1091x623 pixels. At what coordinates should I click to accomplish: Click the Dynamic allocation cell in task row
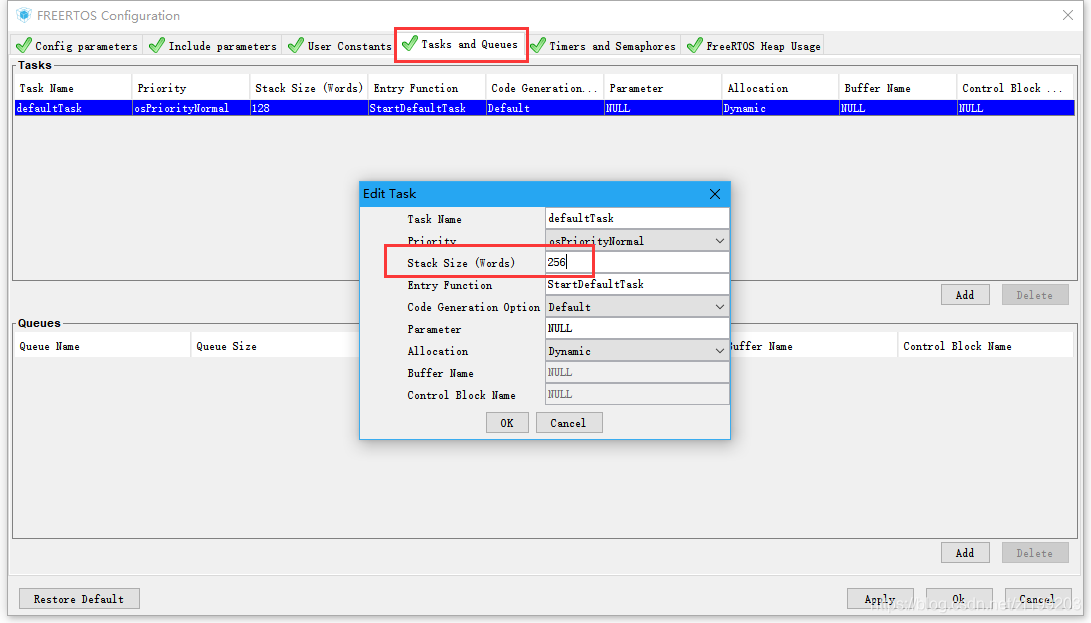(780, 108)
